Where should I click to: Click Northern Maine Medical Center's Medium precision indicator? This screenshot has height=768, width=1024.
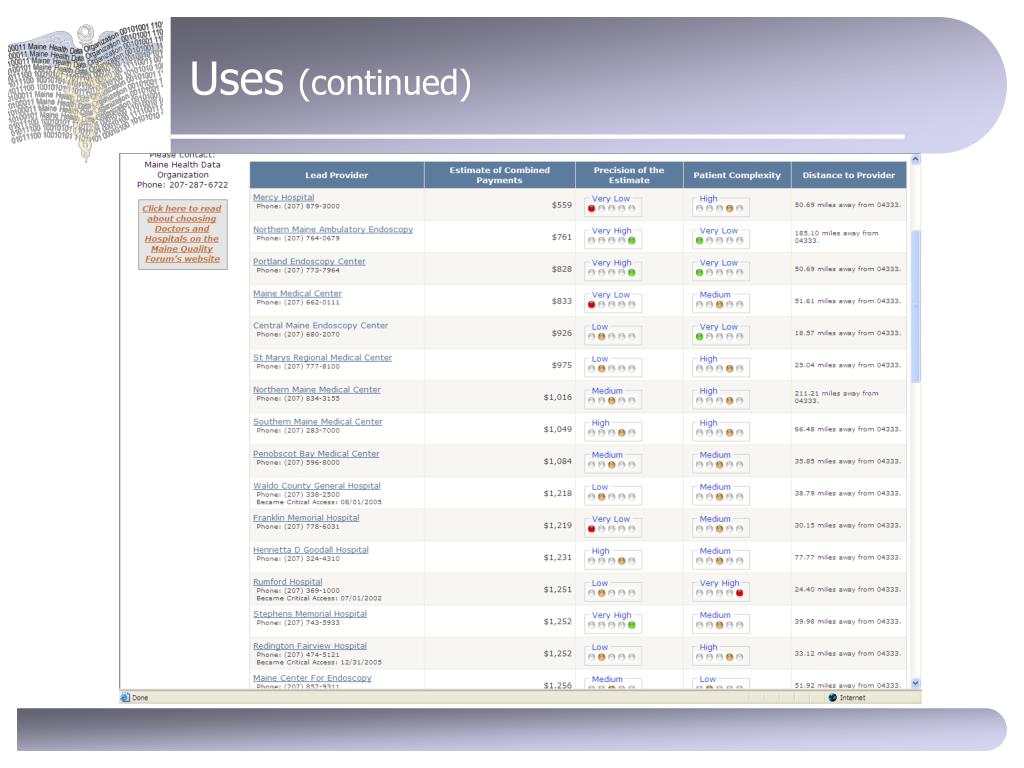point(612,396)
